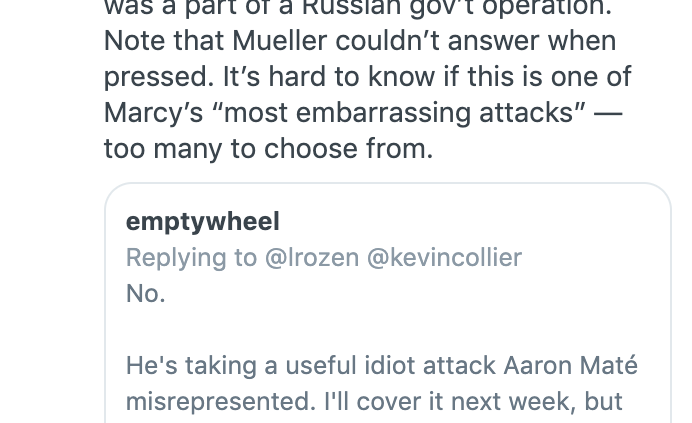The image size is (692, 423).
Task: Click empty space right of emptywheel name
Action: coord(472,222)
